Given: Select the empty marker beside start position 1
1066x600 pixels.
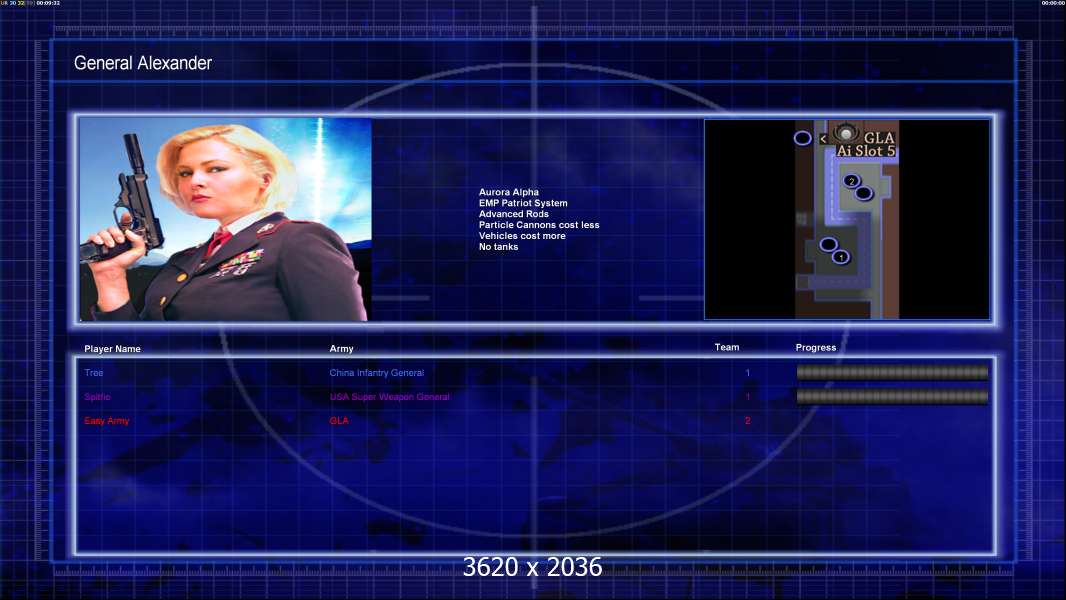Looking at the screenshot, I should pyautogui.click(x=828, y=244).
